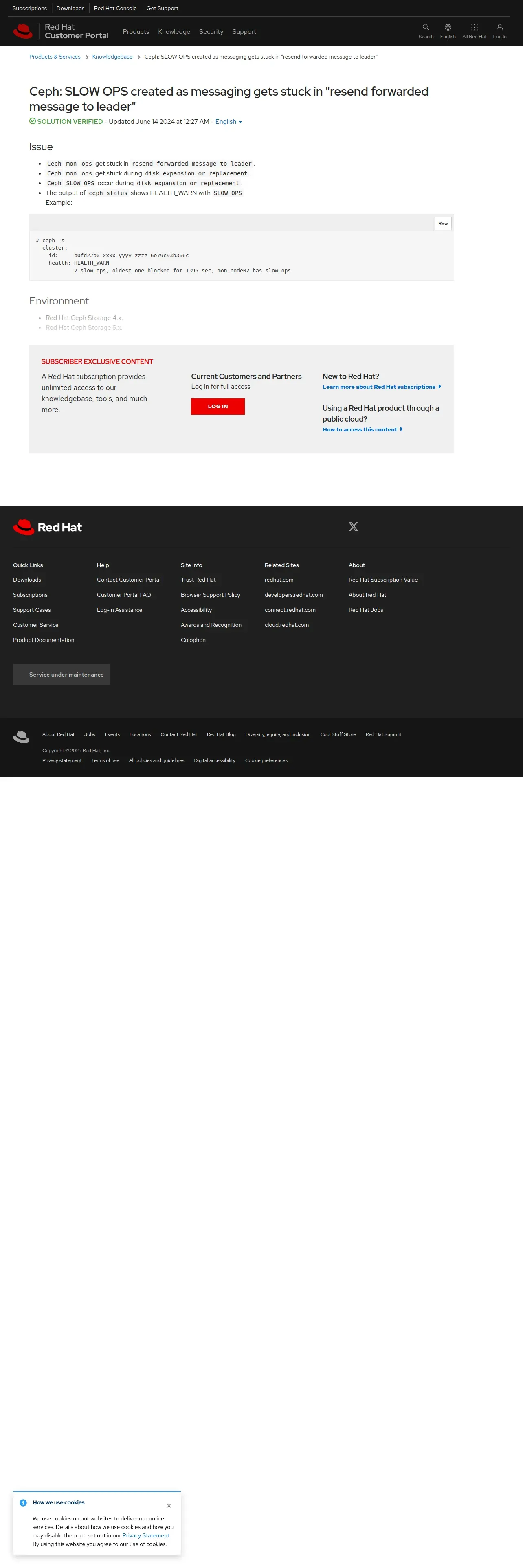
Task: Open the Knowledge menu
Action: pos(174,32)
